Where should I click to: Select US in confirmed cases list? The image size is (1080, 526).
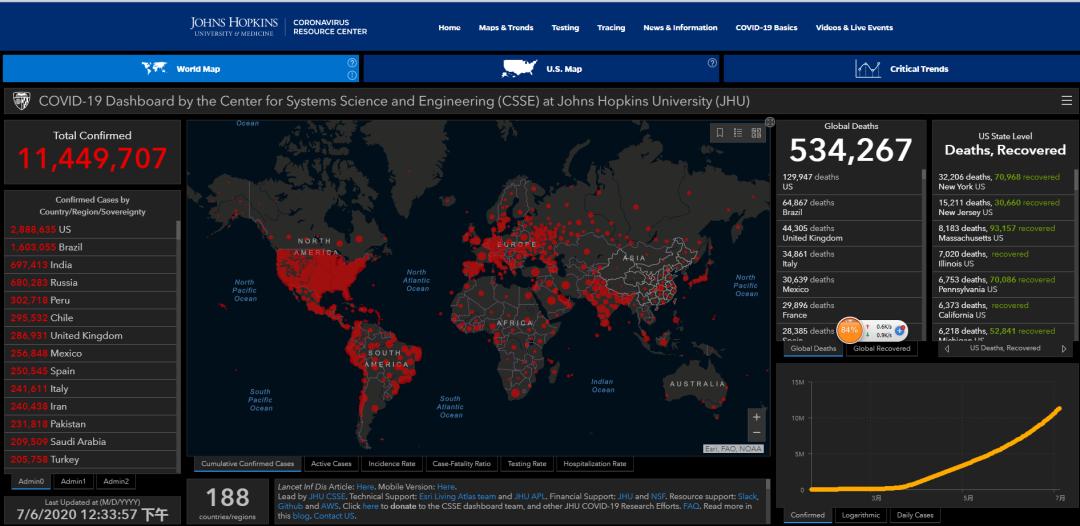[90, 229]
